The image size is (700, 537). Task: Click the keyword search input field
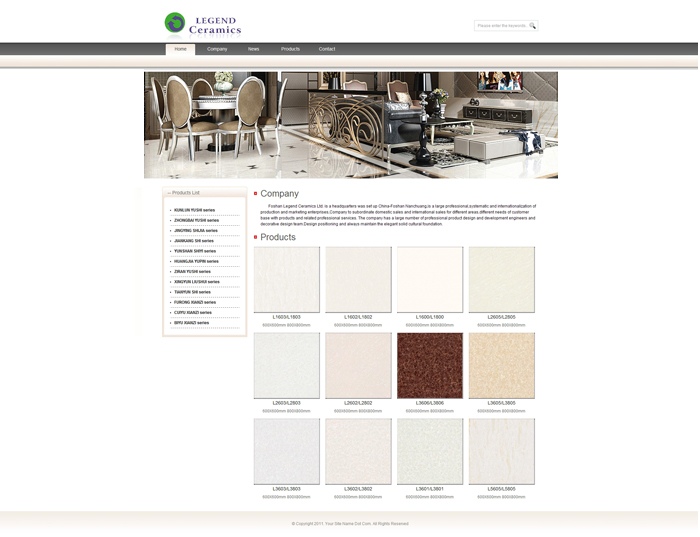[x=501, y=26]
